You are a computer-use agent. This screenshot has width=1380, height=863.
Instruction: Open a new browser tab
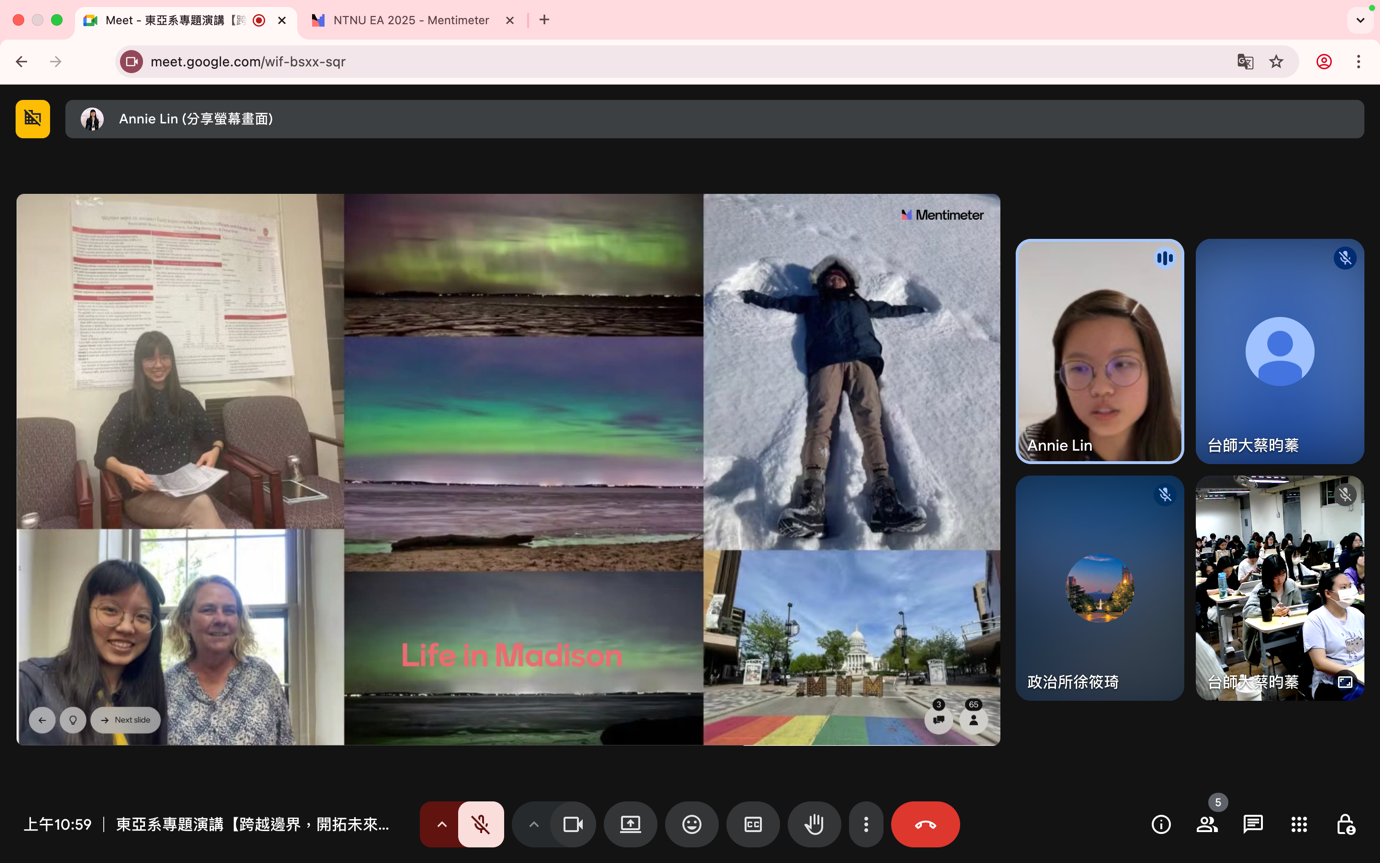[x=544, y=20]
